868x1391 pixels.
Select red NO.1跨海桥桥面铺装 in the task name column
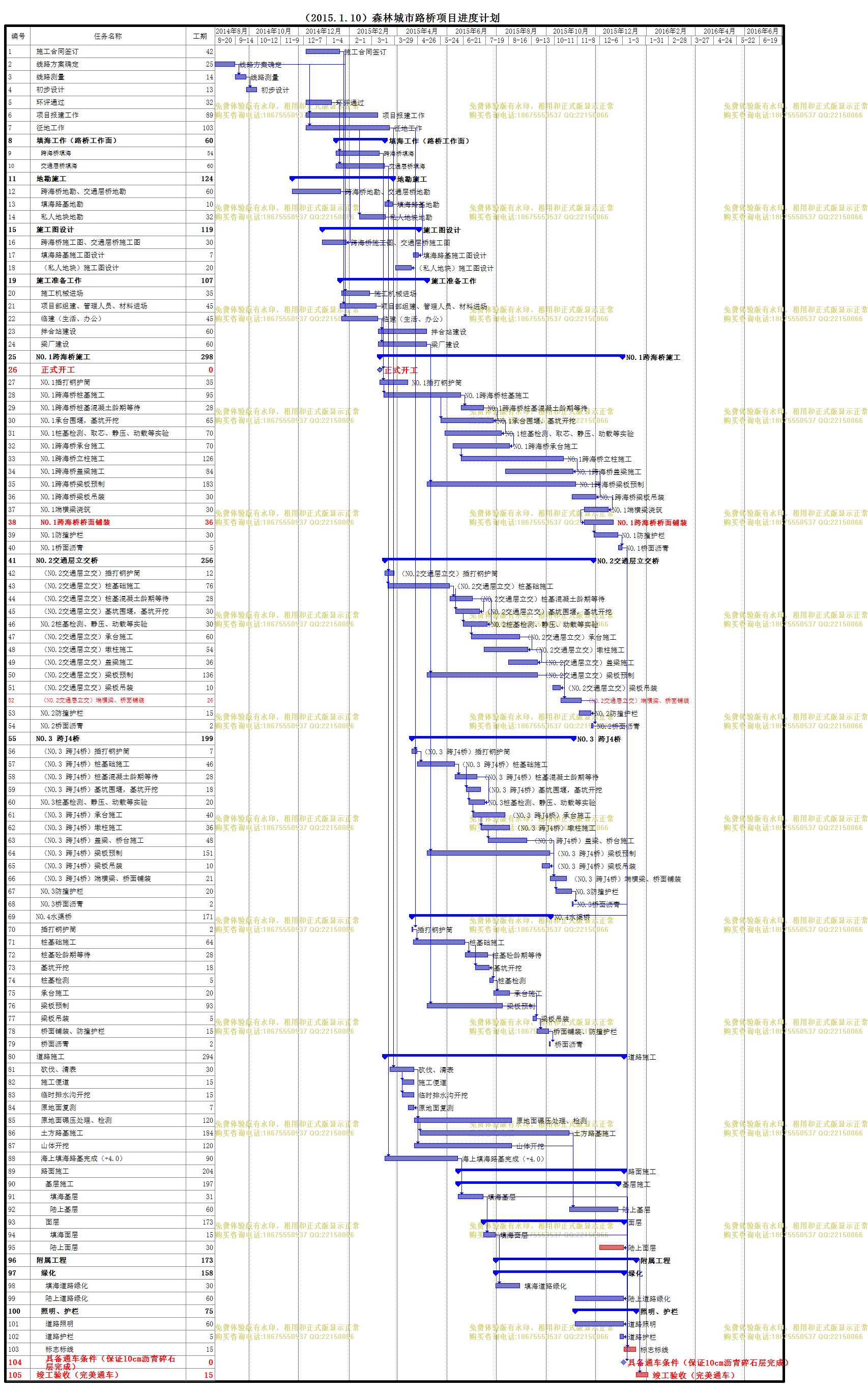[x=75, y=522]
